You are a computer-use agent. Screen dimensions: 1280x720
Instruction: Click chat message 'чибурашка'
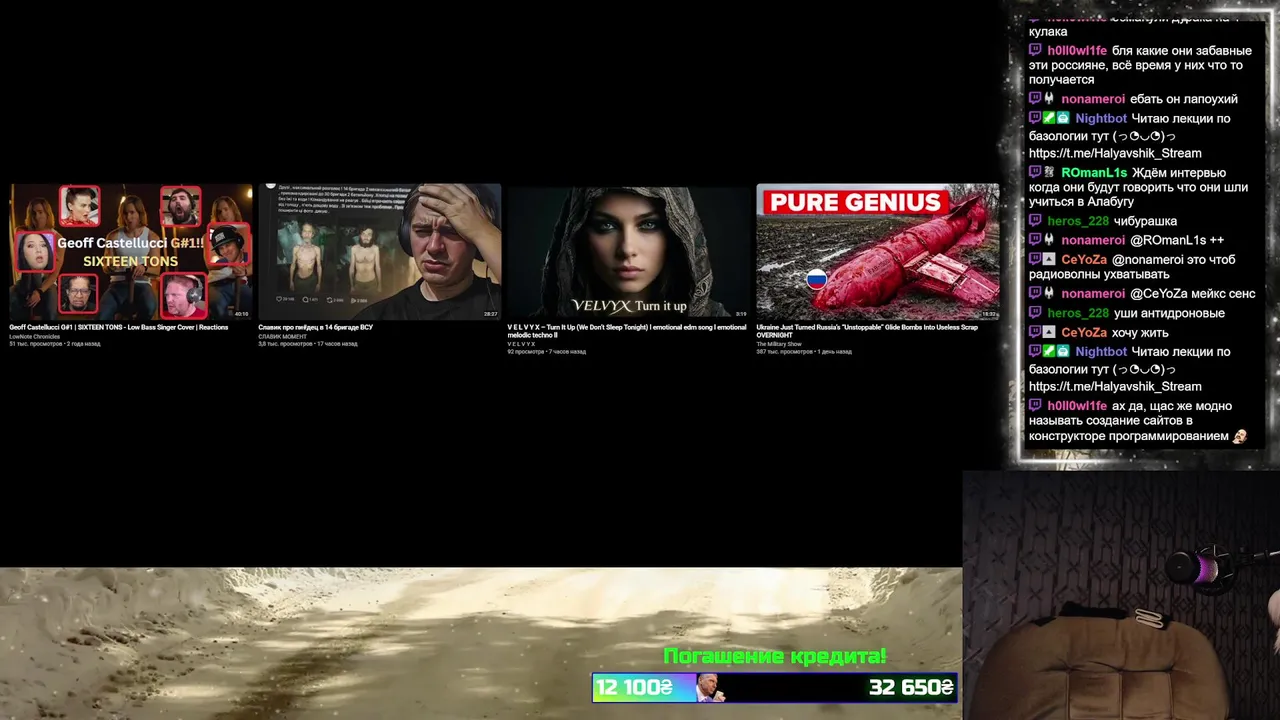pos(1146,221)
